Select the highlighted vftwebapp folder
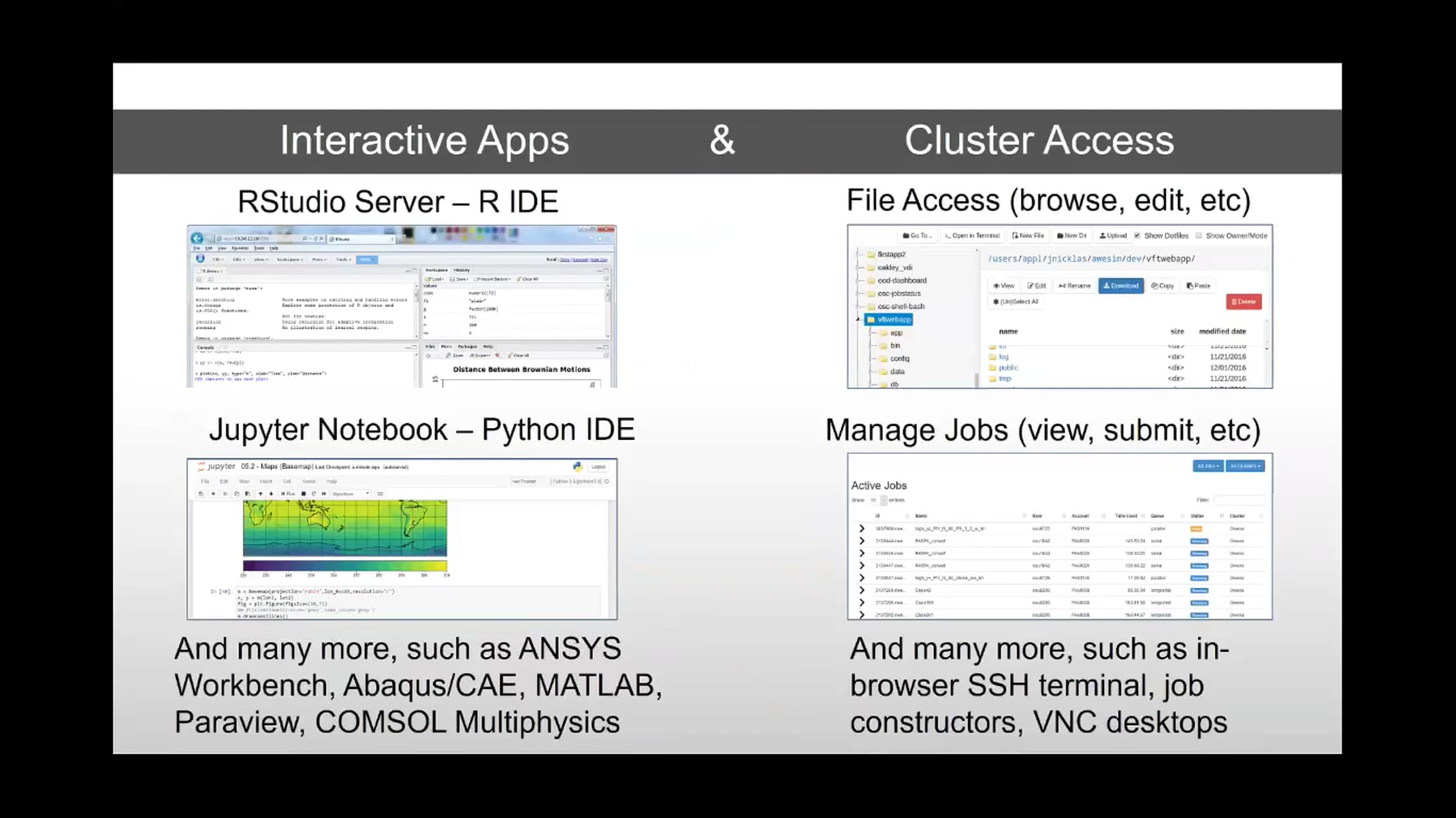1456x818 pixels. point(889,320)
